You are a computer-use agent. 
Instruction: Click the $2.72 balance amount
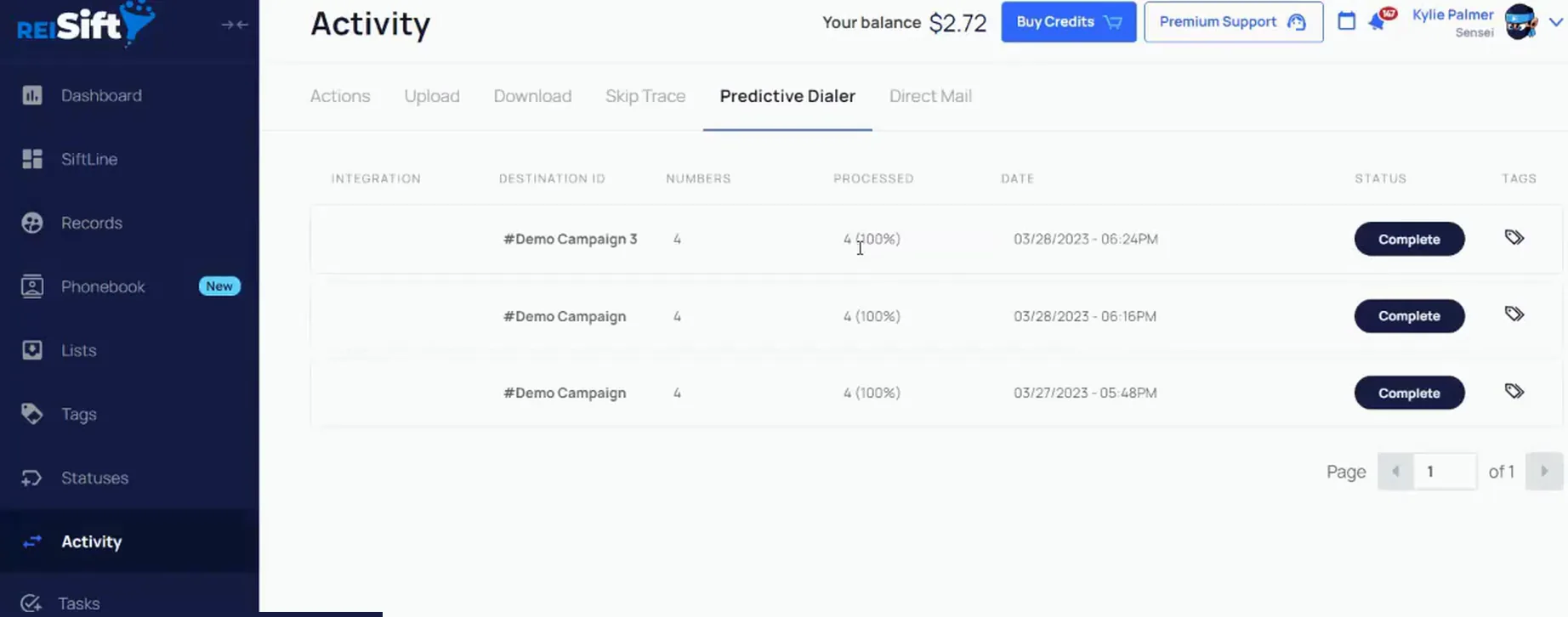point(957,23)
